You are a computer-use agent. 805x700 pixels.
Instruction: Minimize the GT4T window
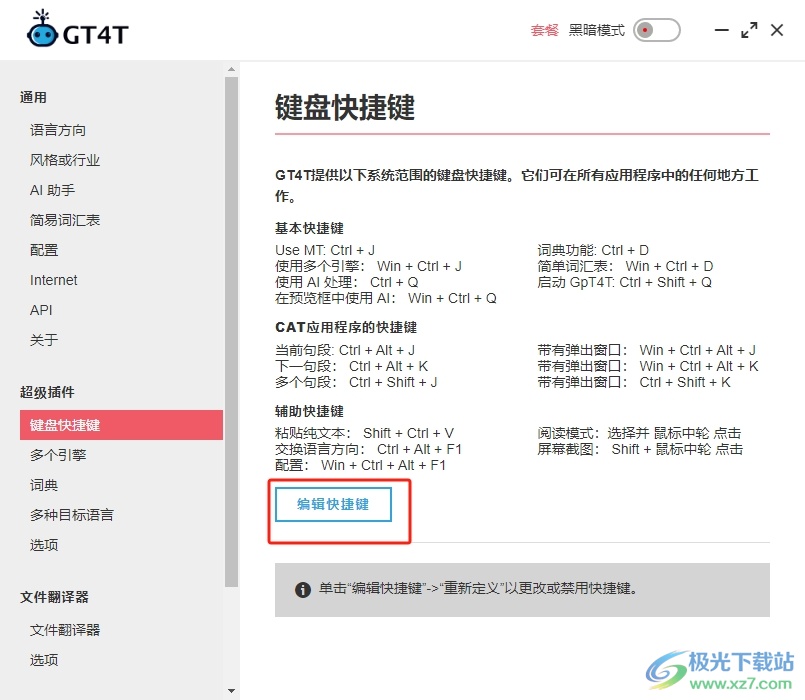tap(722, 30)
